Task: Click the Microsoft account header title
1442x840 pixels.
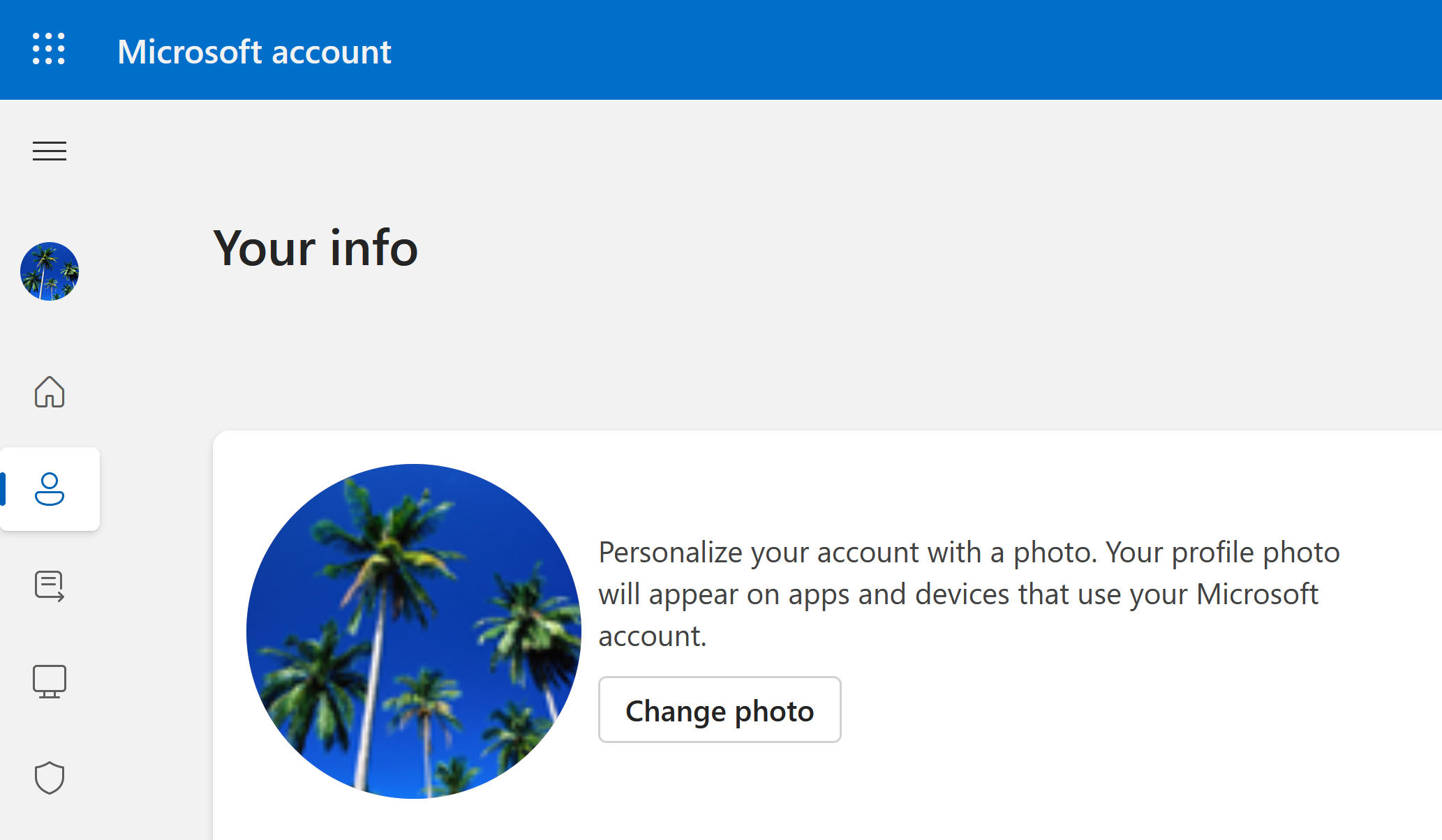Action: pos(254,52)
